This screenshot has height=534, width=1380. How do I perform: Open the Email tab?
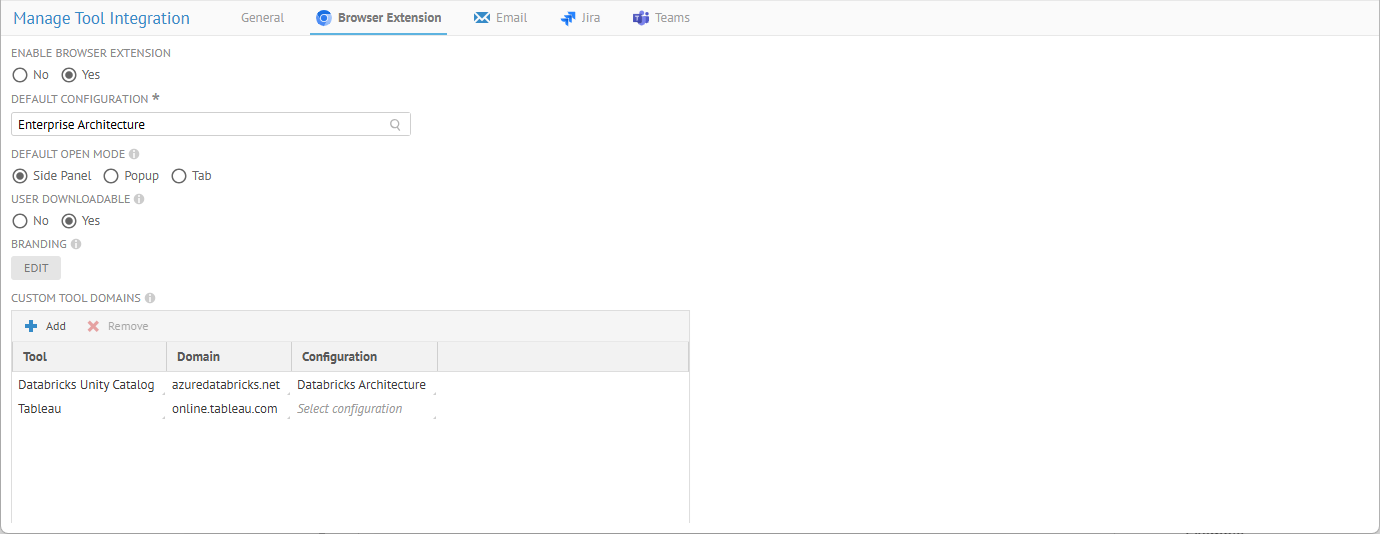(x=500, y=18)
